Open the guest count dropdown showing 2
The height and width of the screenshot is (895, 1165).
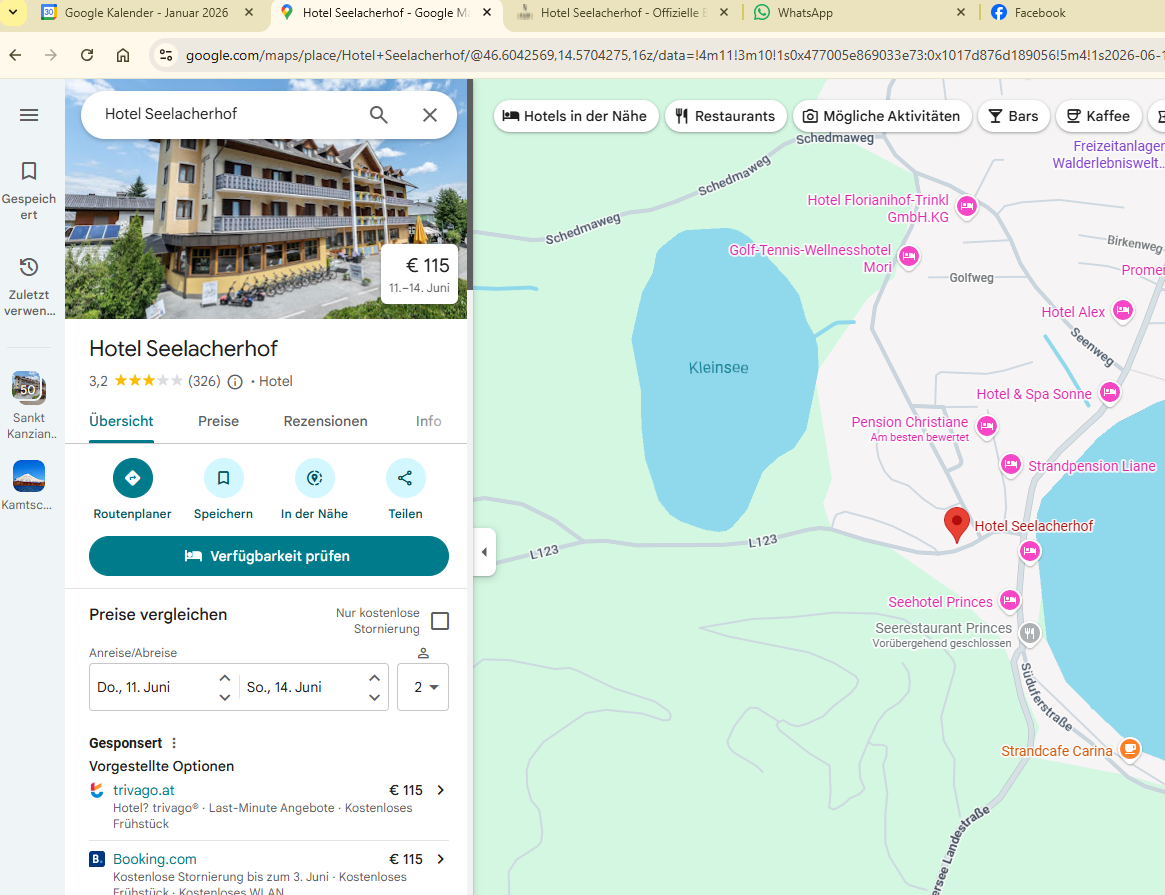(423, 687)
